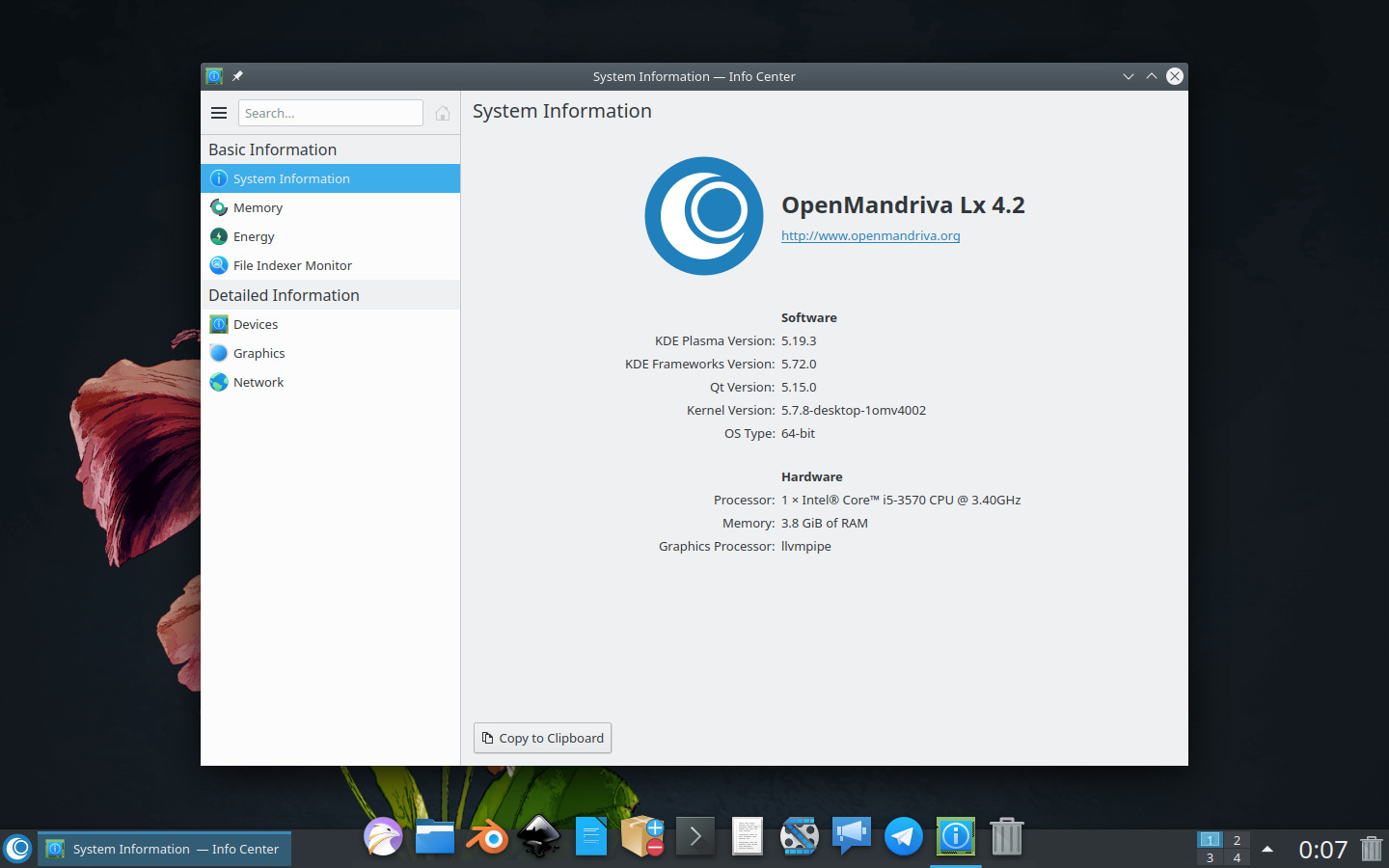Click the 0:07 clock in the panel
The width and height of the screenshot is (1389, 868).
pyautogui.click(x=1322, y=850)
